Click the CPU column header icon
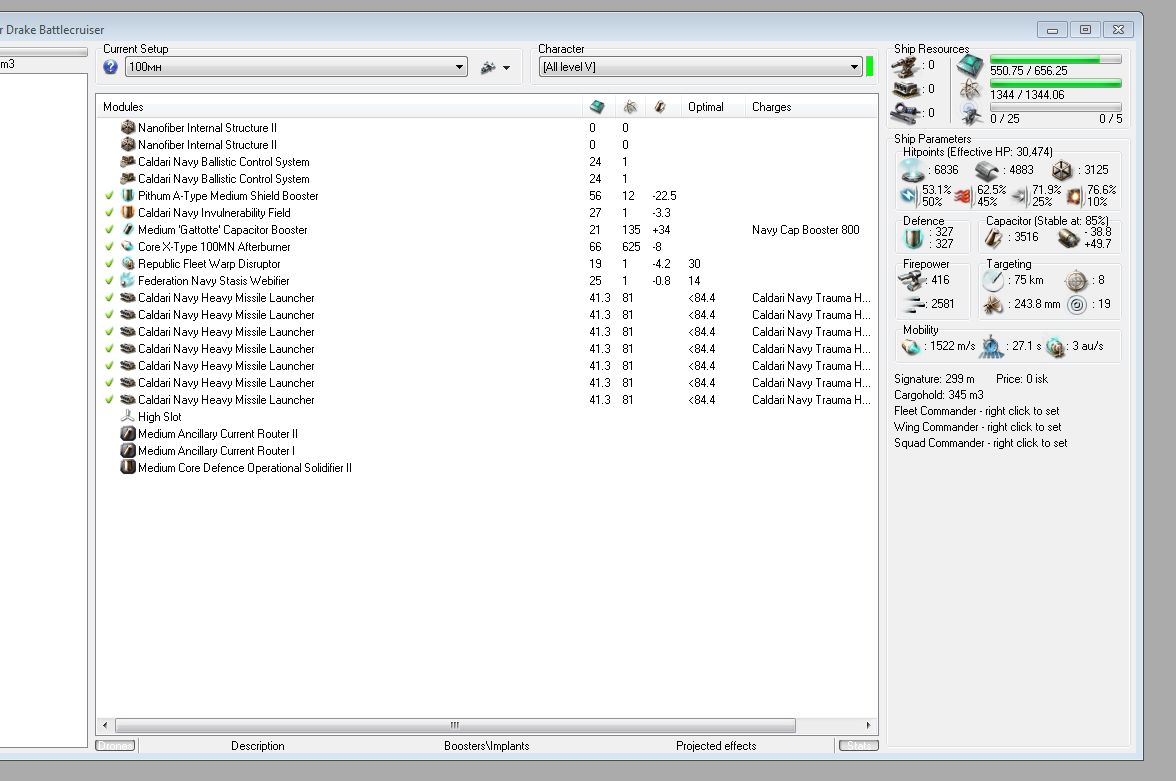This screenshot has height=781, width=1176. [597, 107]
